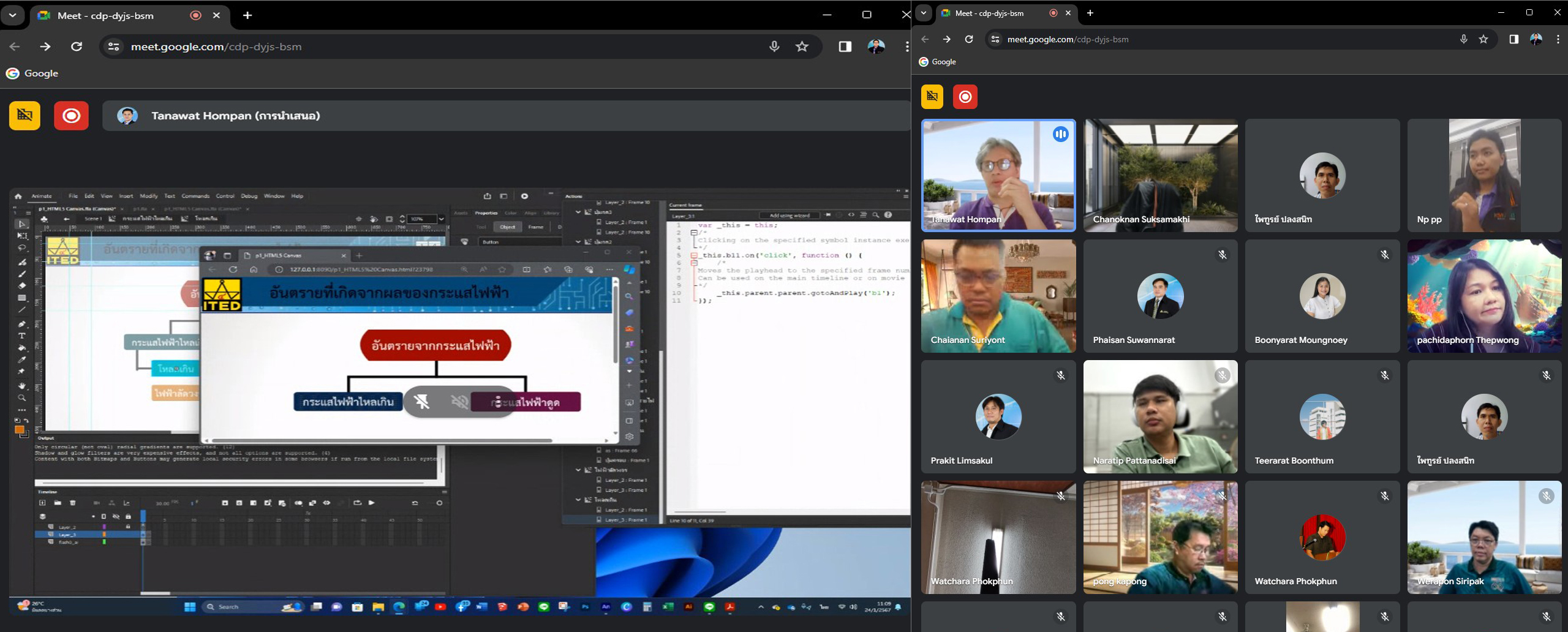Refresh the embedded p1_HTML5 Canvas browser
1568x632 pixels.
233,269
